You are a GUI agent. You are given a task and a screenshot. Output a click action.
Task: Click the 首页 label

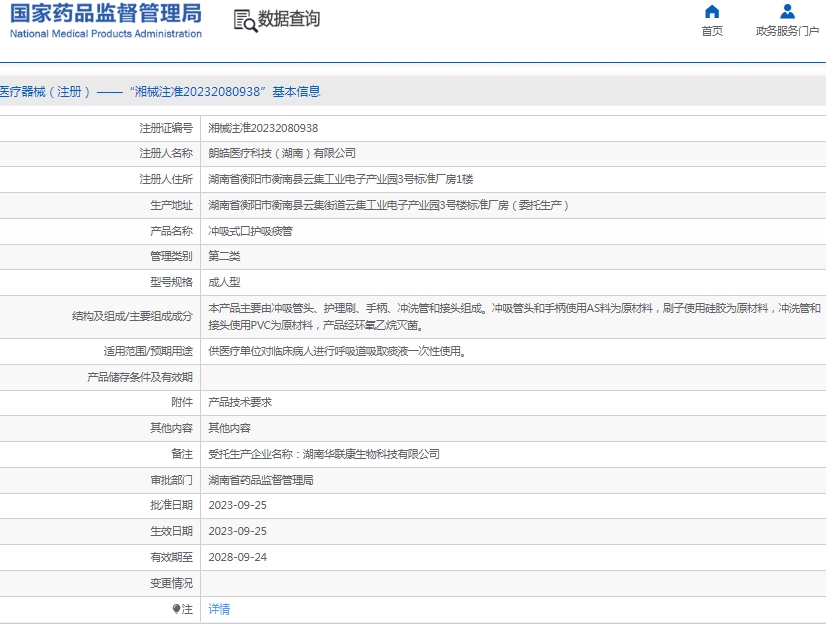click(712, 31)
